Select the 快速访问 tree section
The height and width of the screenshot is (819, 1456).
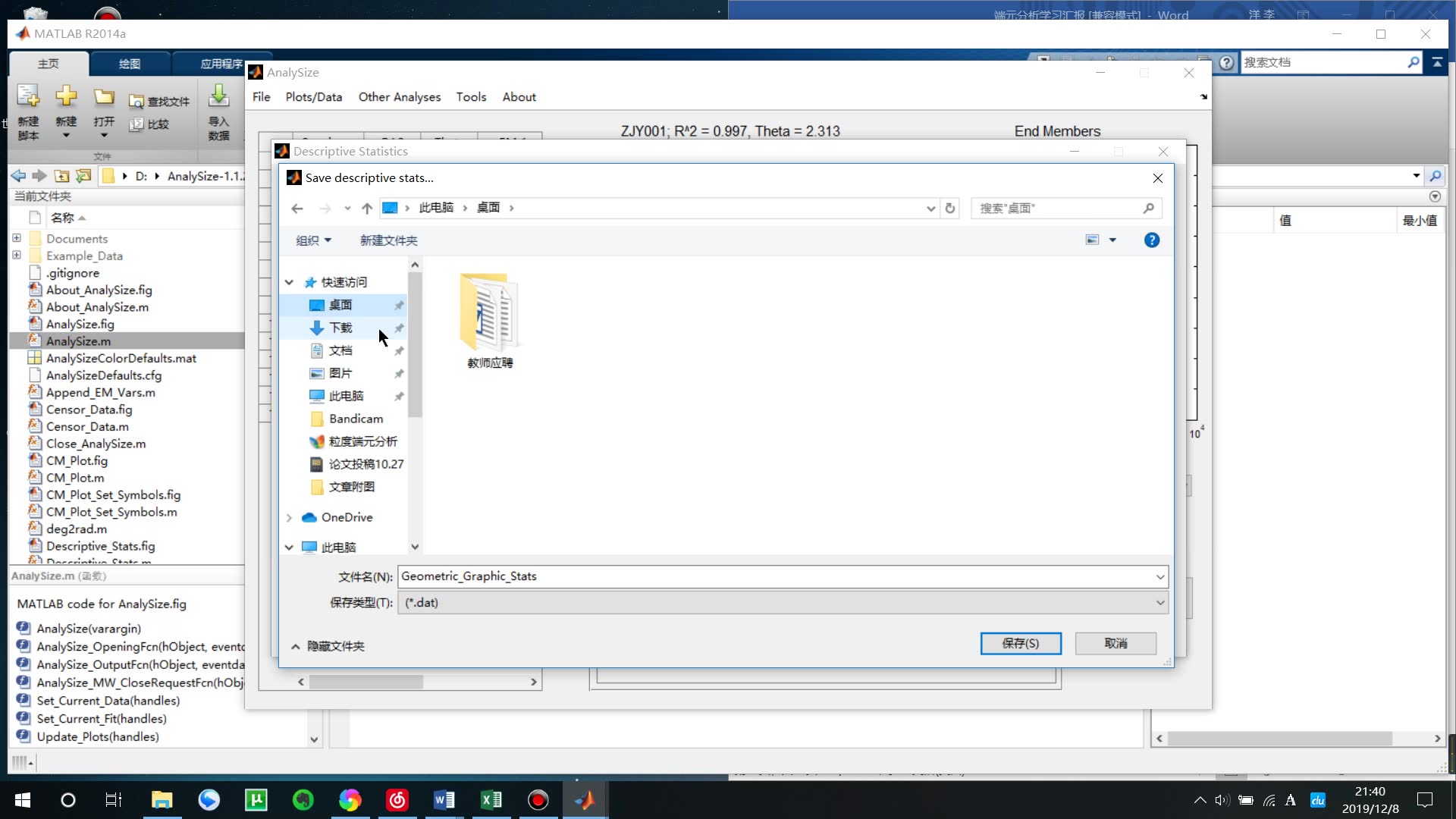point(345,281)
